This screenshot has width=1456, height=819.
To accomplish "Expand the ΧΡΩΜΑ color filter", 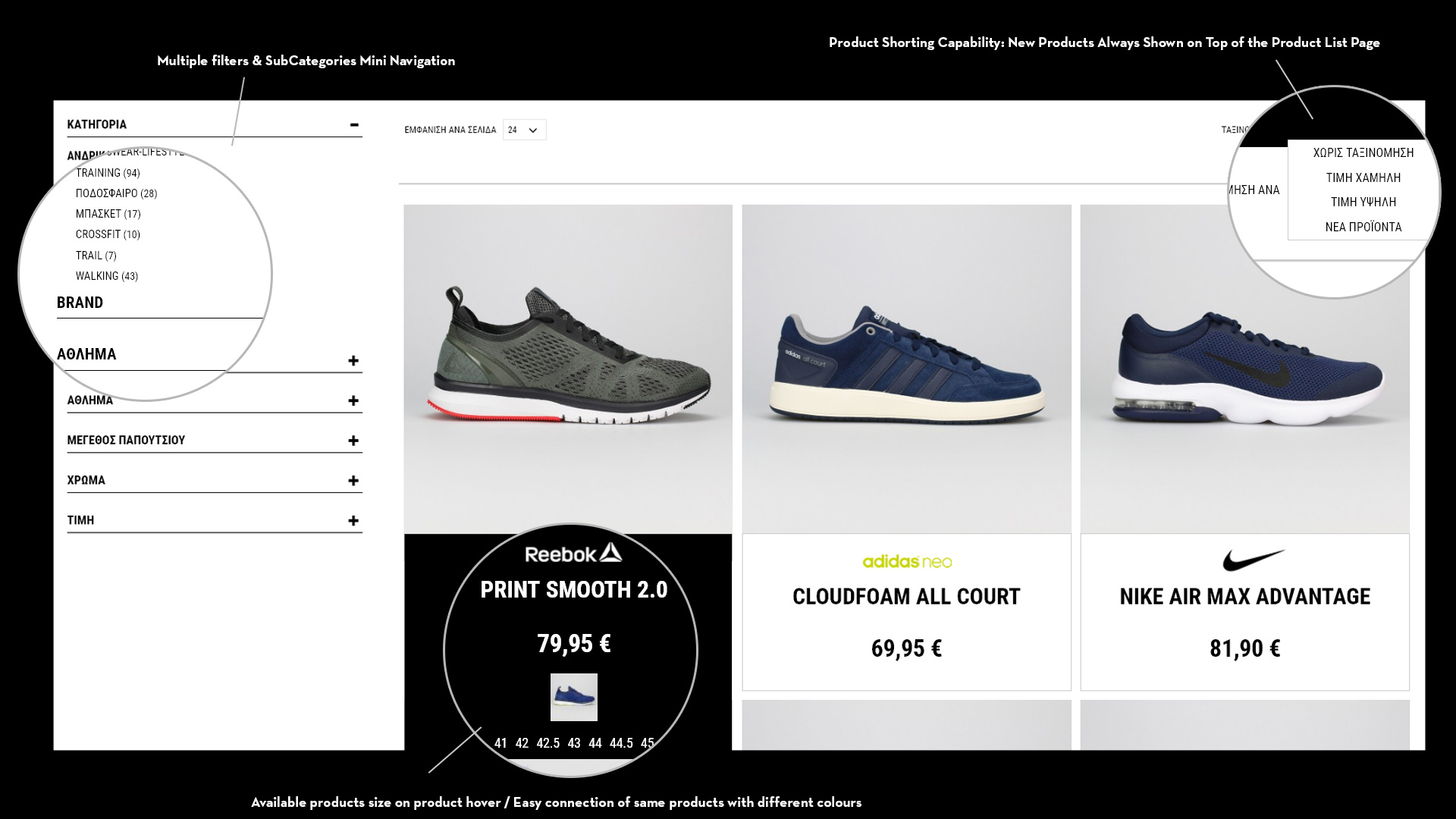I will (353, 481).
